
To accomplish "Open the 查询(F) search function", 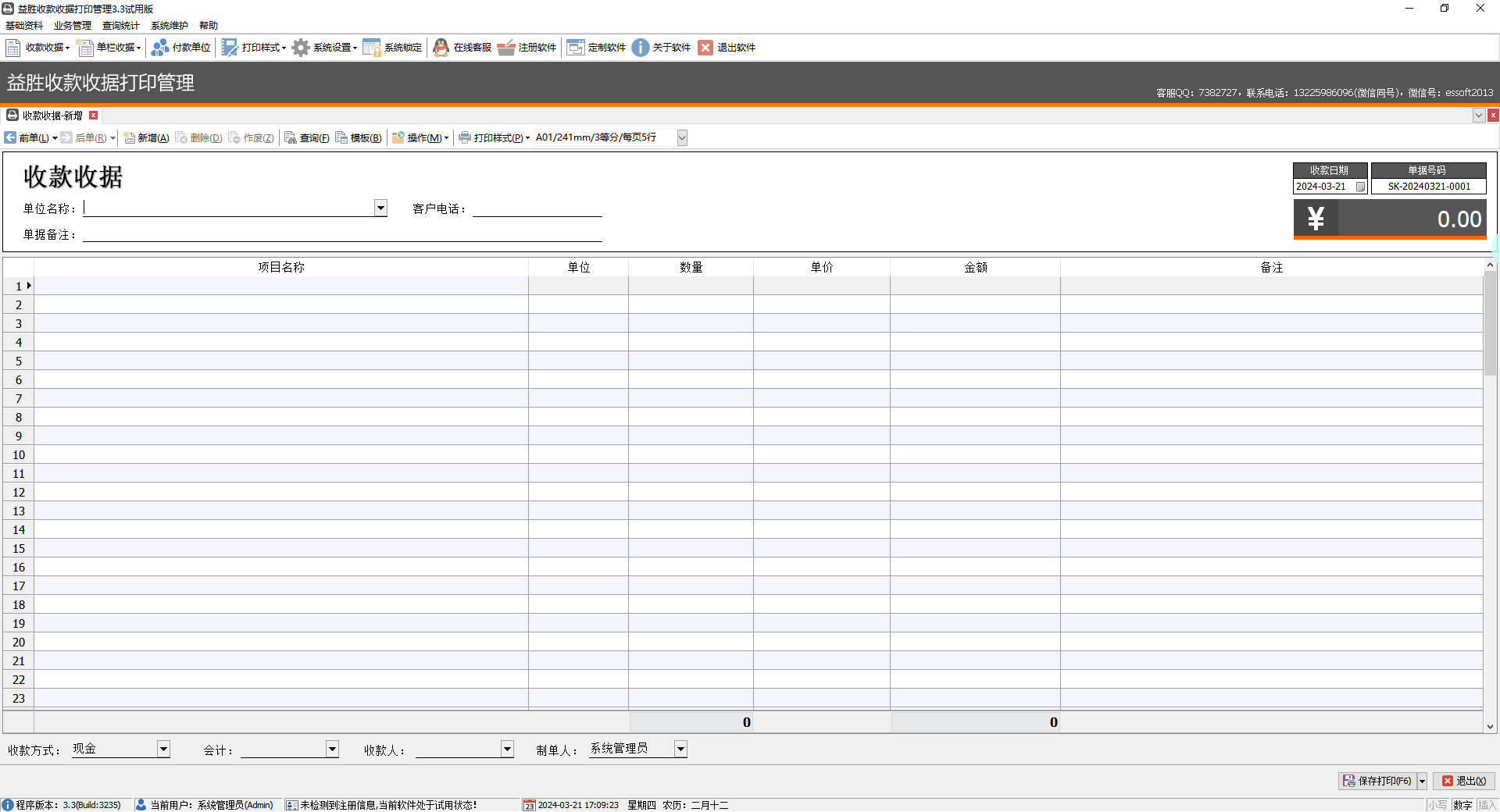I will coord(307,138).
